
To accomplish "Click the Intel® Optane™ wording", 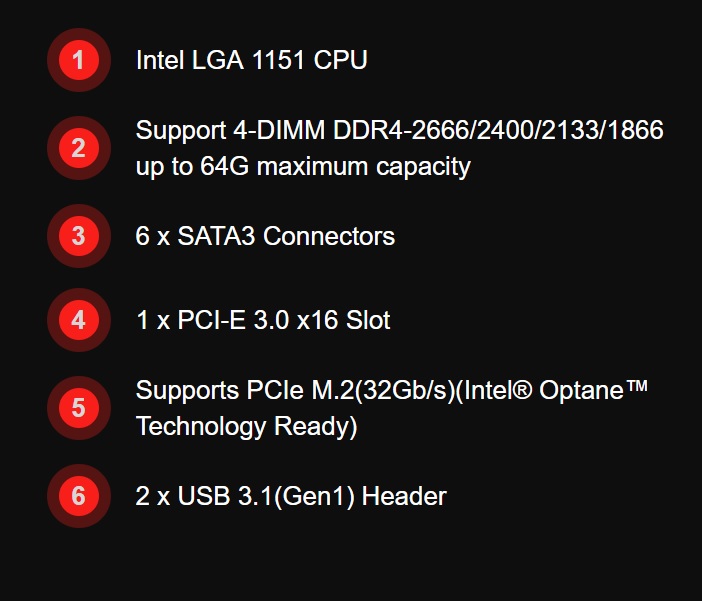I will pyautogui.click(x=551, y=391).
